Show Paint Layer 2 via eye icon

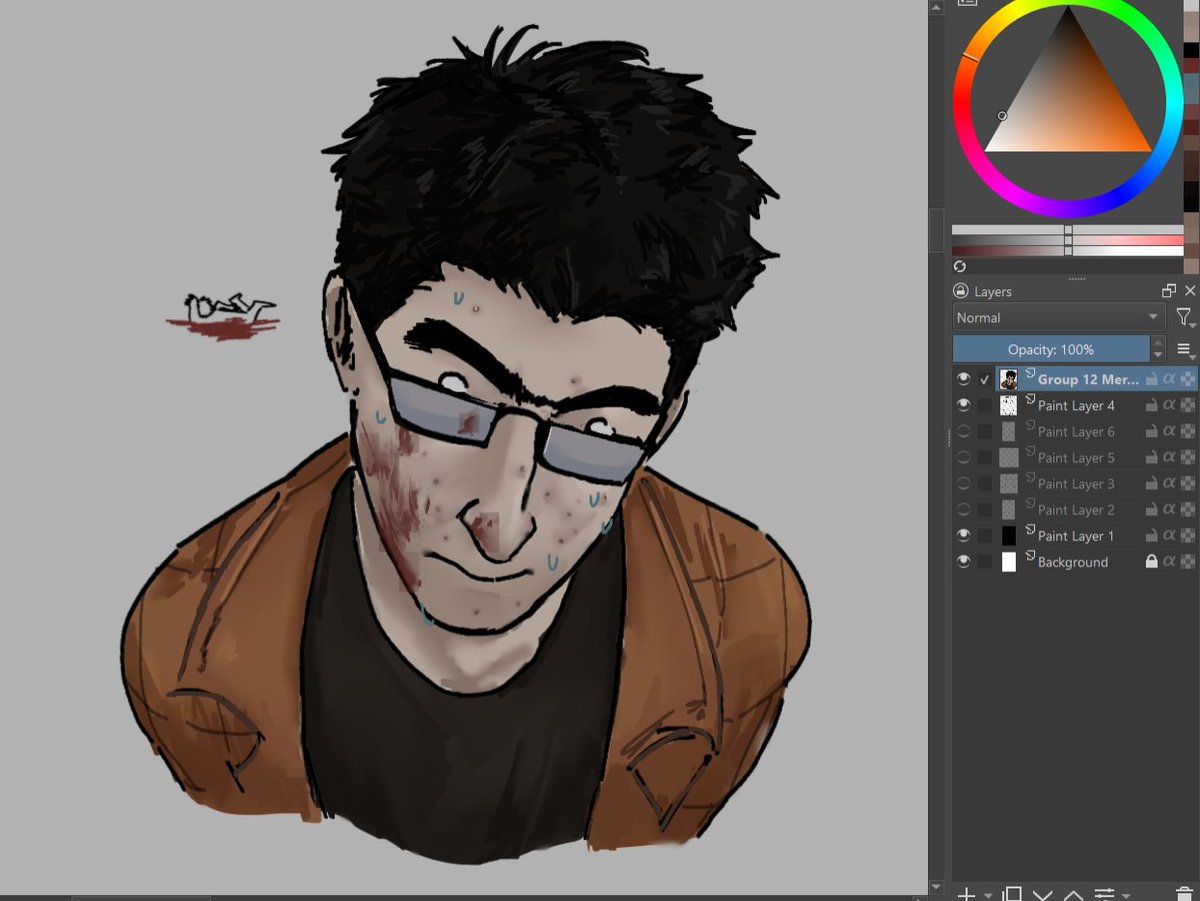point(963,509)
